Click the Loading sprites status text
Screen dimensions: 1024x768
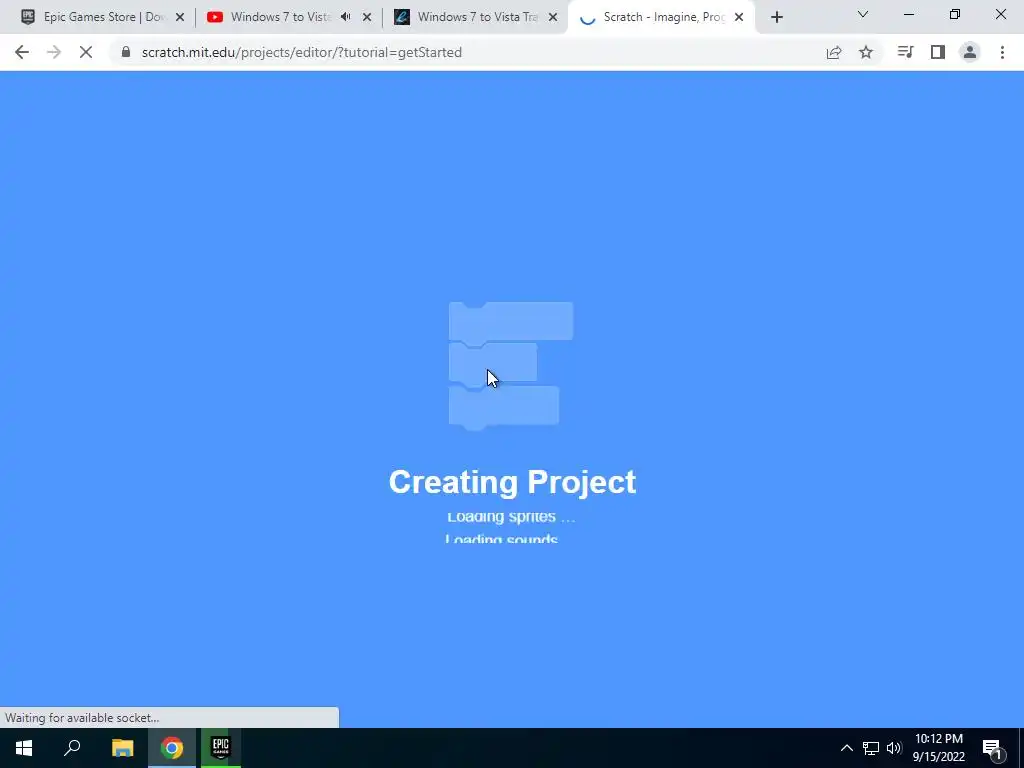pyautogui.click(x=511, y=517)
